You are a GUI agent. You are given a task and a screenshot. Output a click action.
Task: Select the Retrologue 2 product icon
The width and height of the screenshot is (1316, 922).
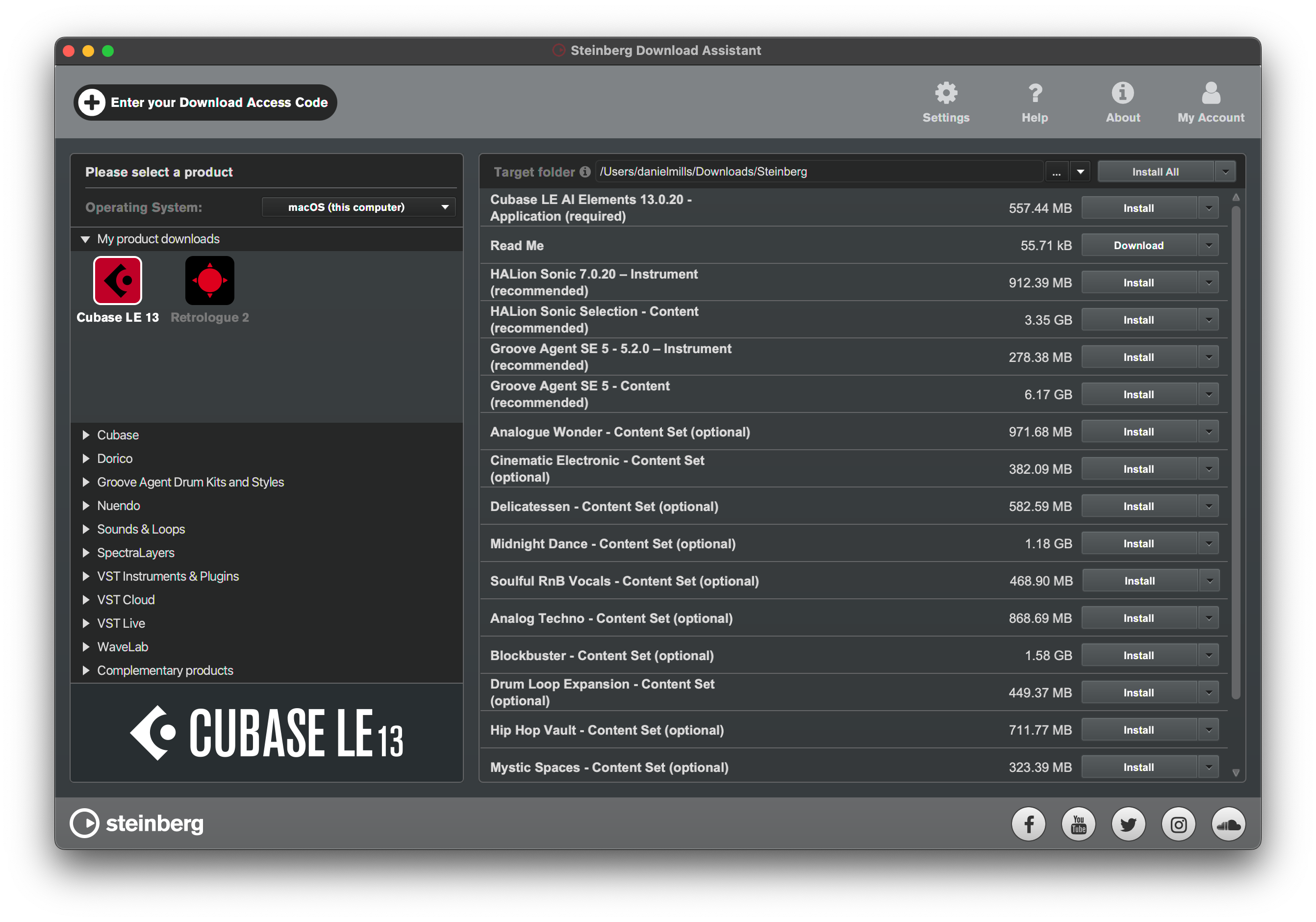coord(210,281)
